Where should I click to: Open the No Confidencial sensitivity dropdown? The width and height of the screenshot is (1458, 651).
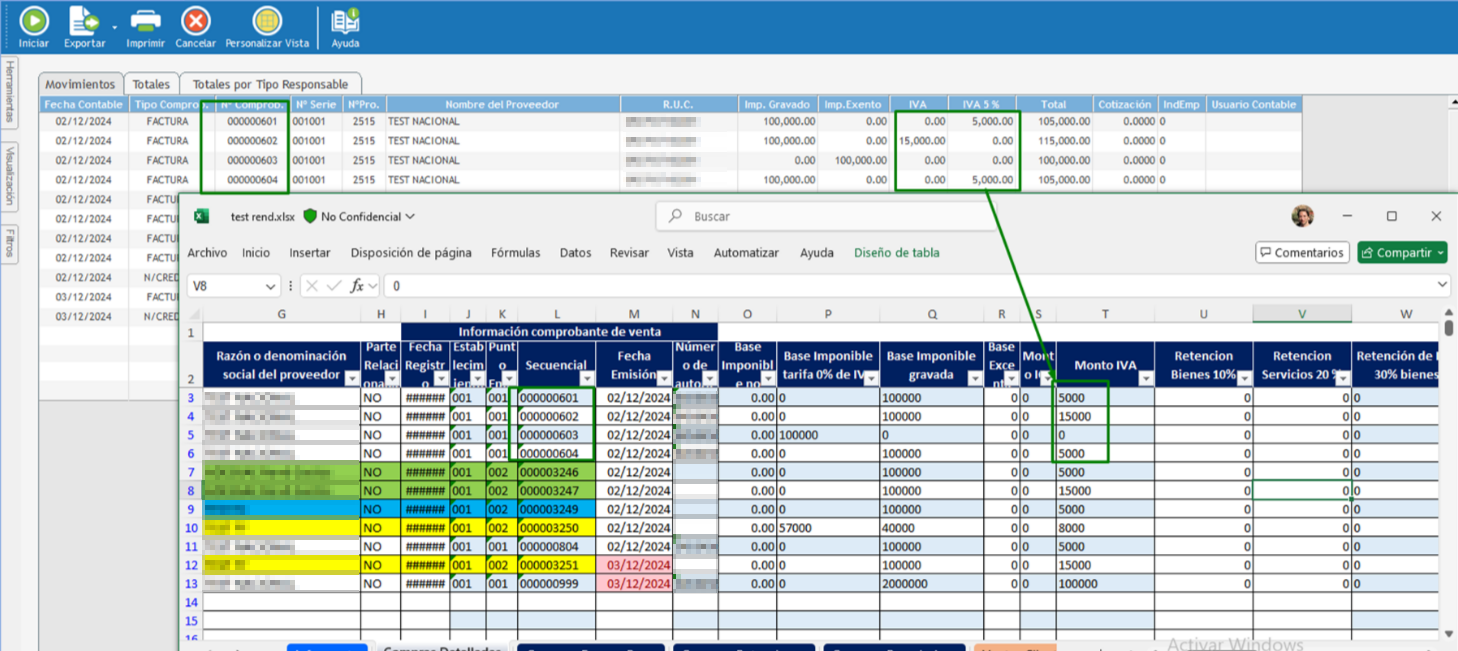(x=359, y=216)
